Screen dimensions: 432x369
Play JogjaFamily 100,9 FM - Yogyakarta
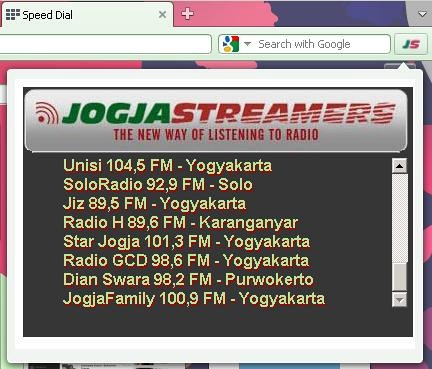pos(194,298)
